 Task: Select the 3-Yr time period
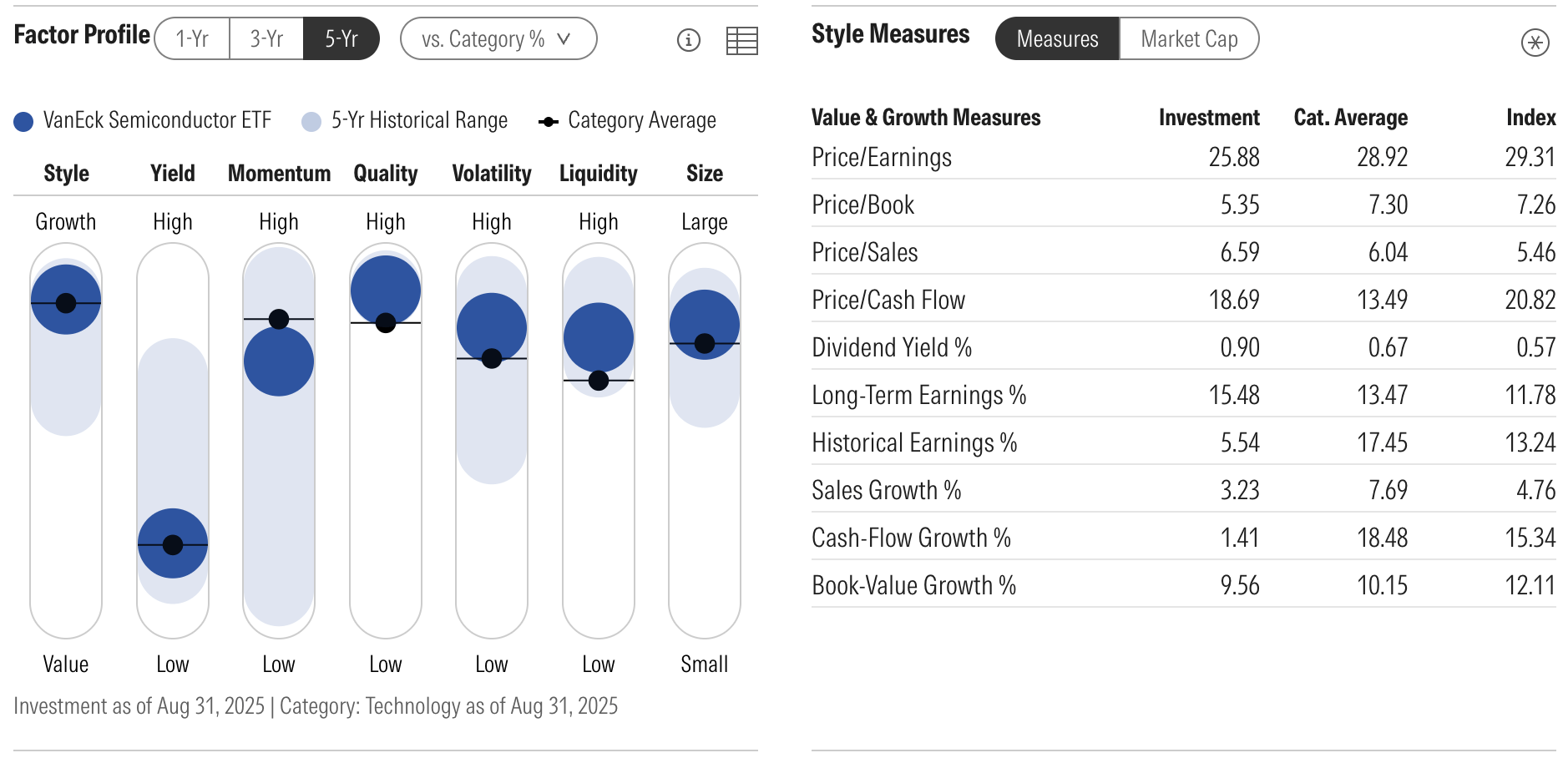(266, 39)
